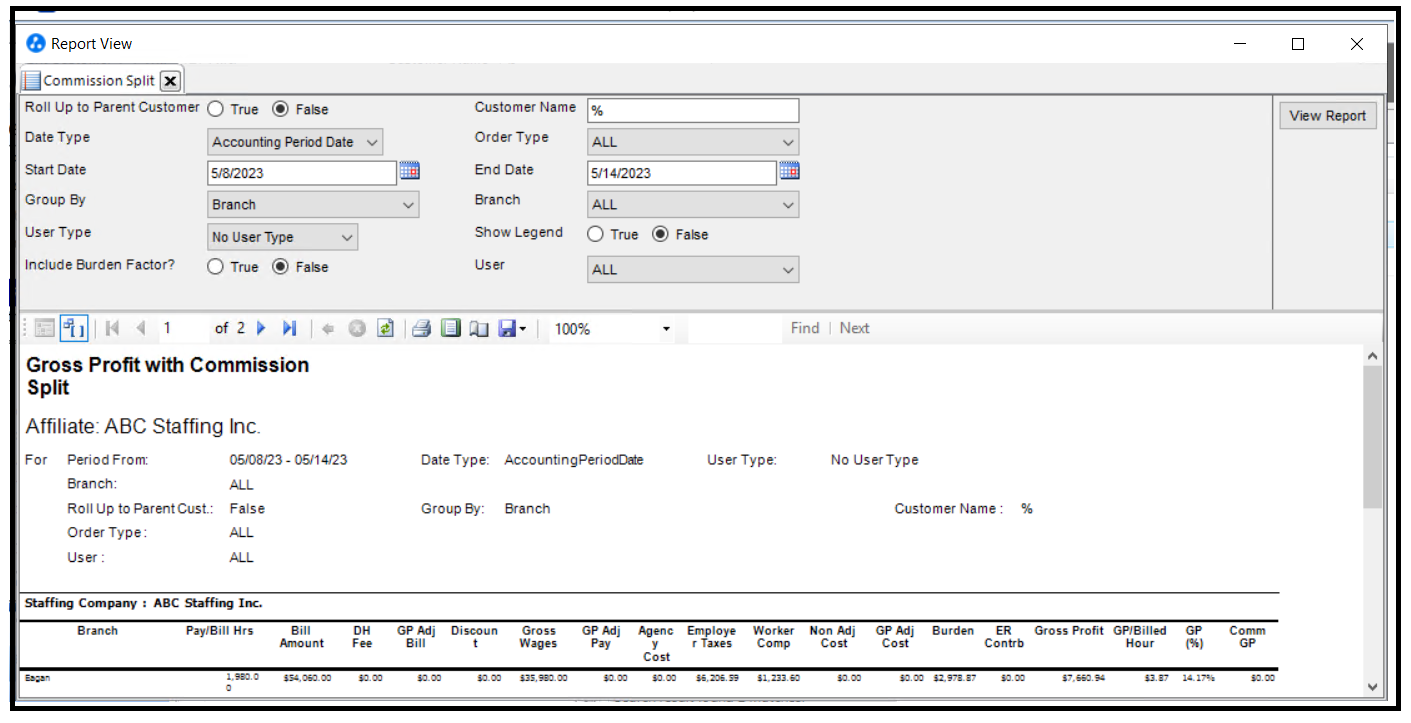The width and height of the screenshot is (1411, 723).
Task: Switch to print layout view
Action: coord(451,328)
